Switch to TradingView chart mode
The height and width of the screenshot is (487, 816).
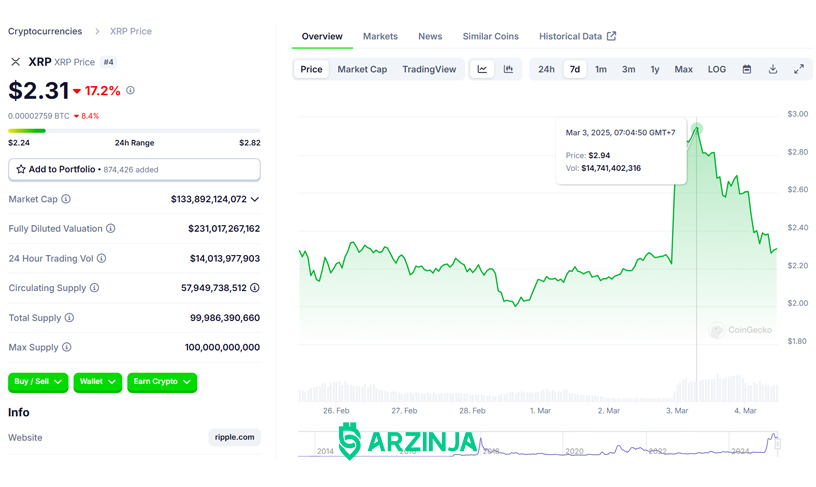429,69
